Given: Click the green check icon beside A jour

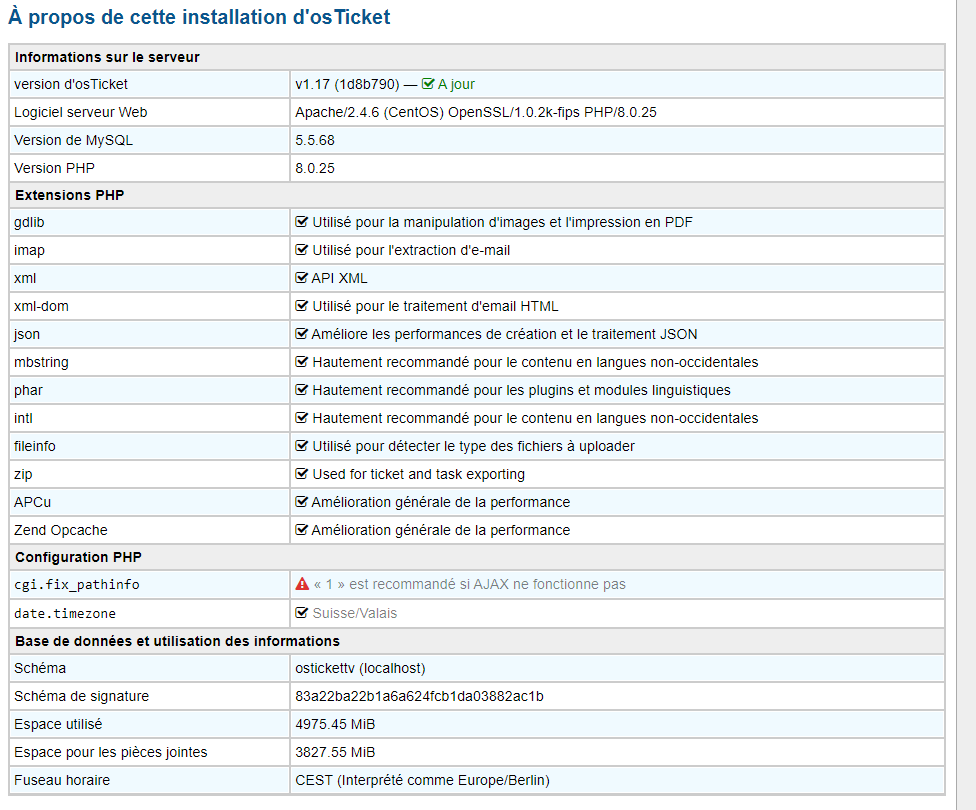Looking at the screenshot, I should 428,84.
